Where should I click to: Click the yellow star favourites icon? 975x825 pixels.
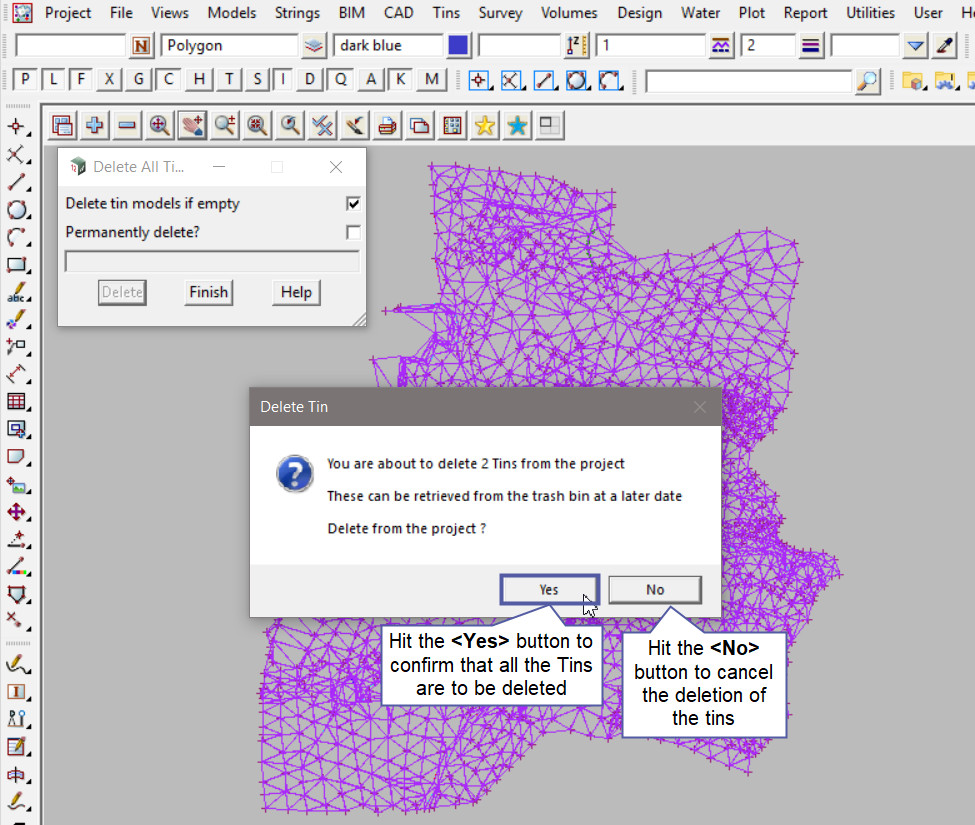(x=484, y=126)
